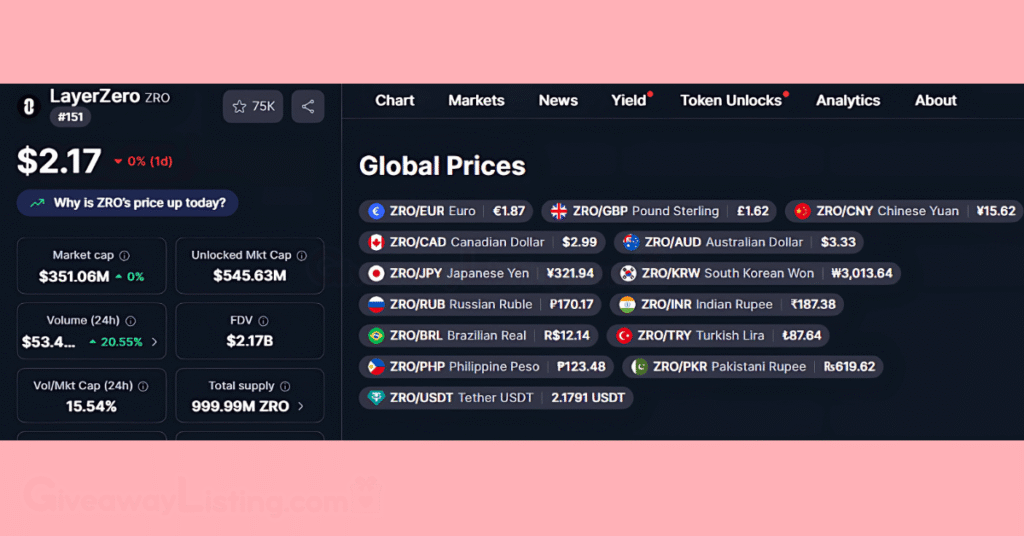Click the Total supply info icon
The width and height of the screenshot is (1024, 536).
click(285, 386)
